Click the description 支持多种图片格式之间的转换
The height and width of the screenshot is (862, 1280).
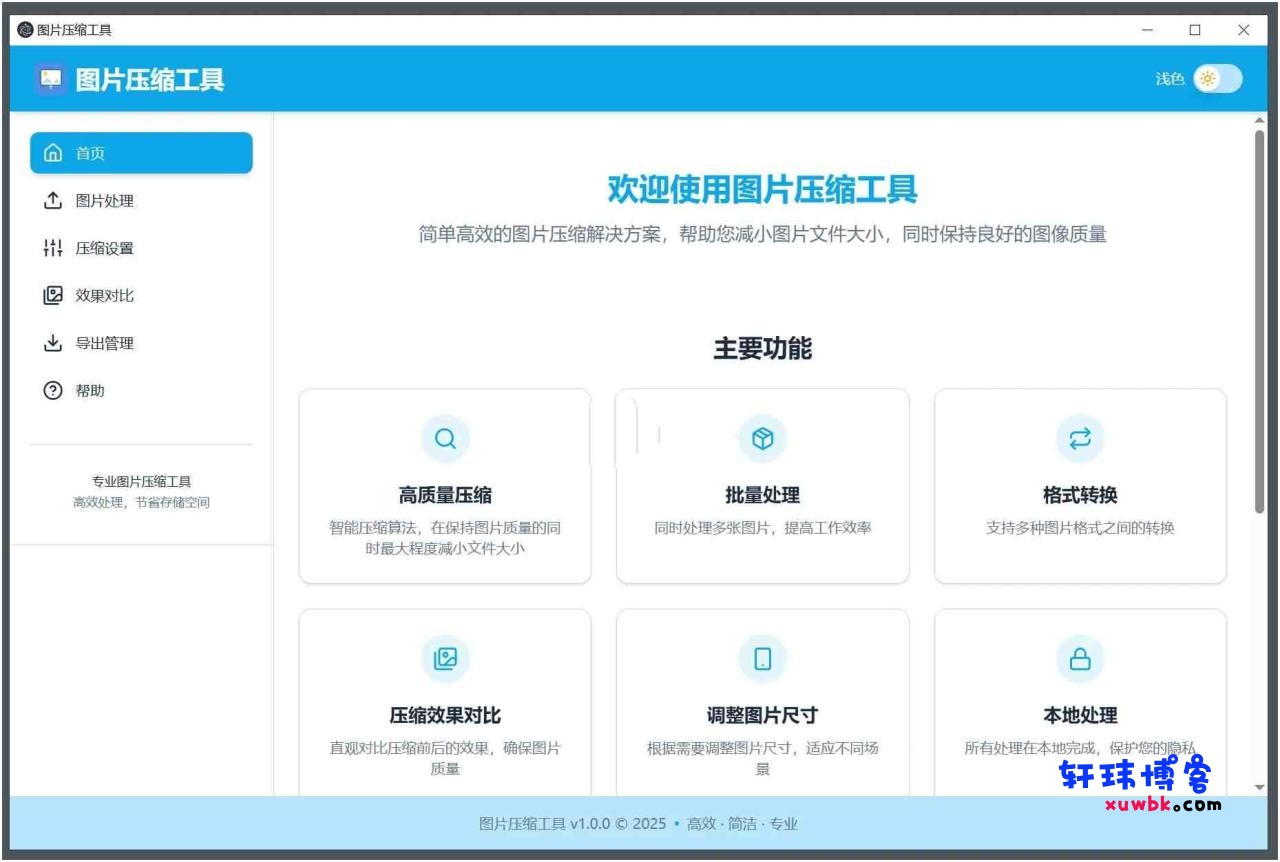pyautogui.click(x=1080, y=527)
